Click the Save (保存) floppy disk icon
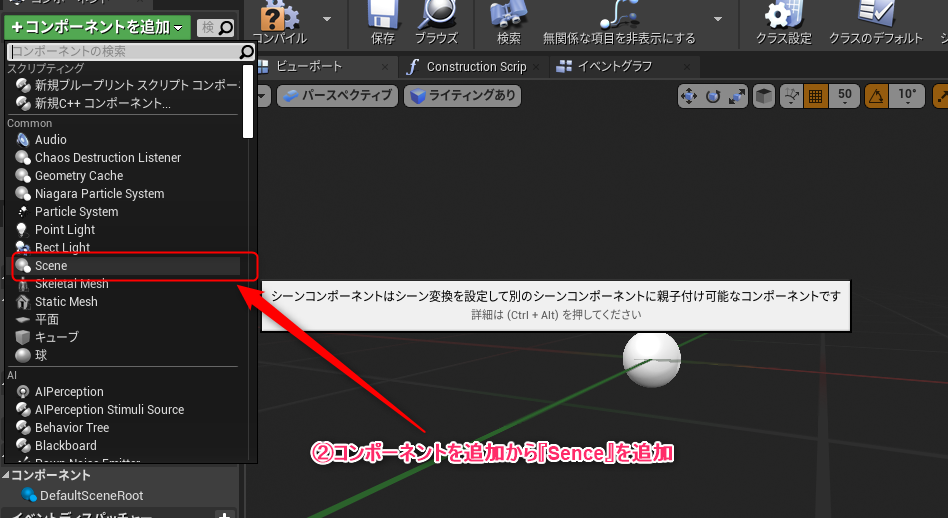Viewport: 948px width, 518px height. (382, 20)
